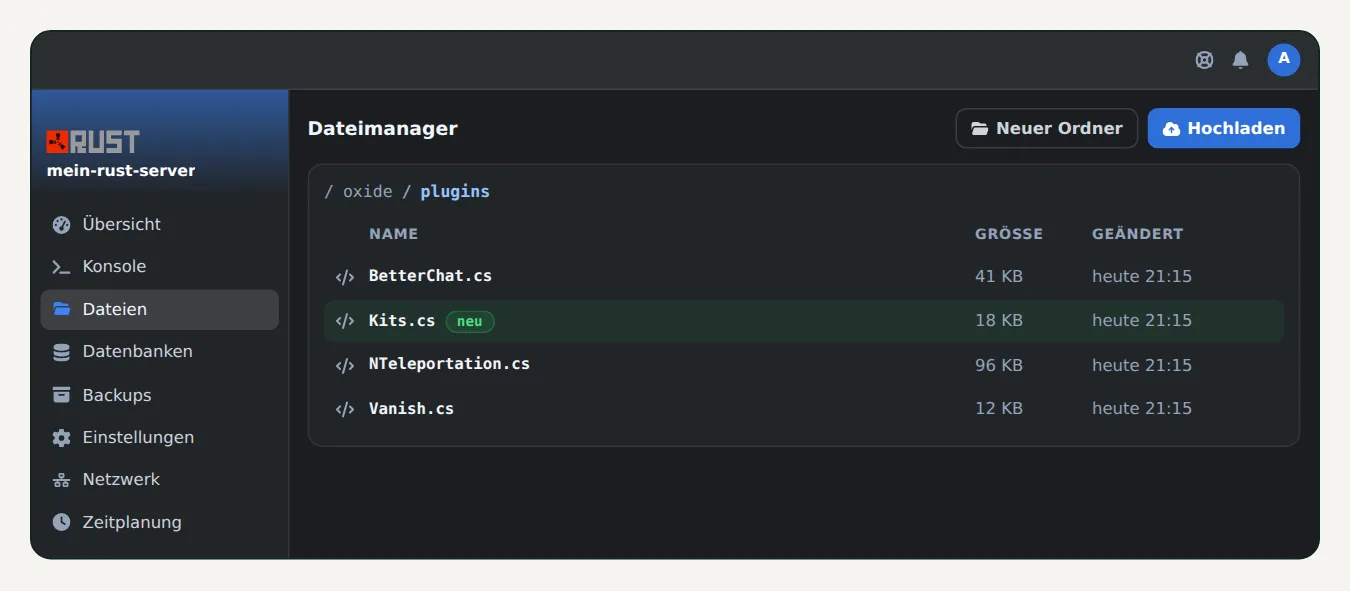Click the 41 KB size value
The height and width of the screenshot is (591, 1350).
999,276
